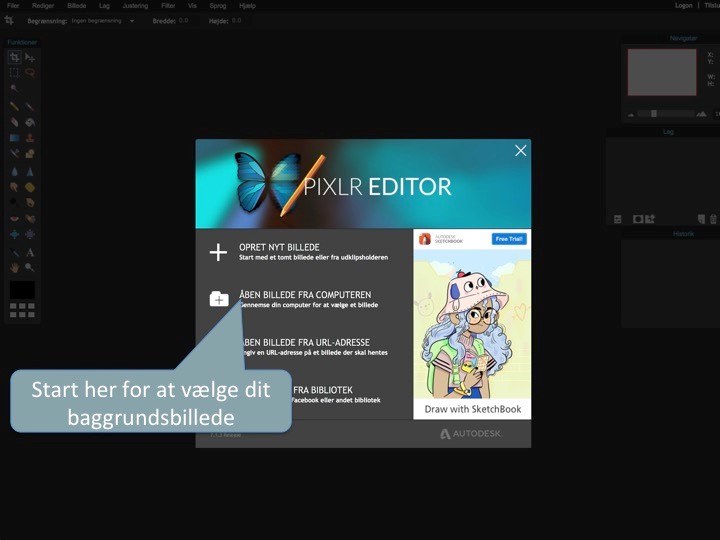The image size is (720, 540).
Task: Select the Color Replace tool
Action: (x=15, y=153)
